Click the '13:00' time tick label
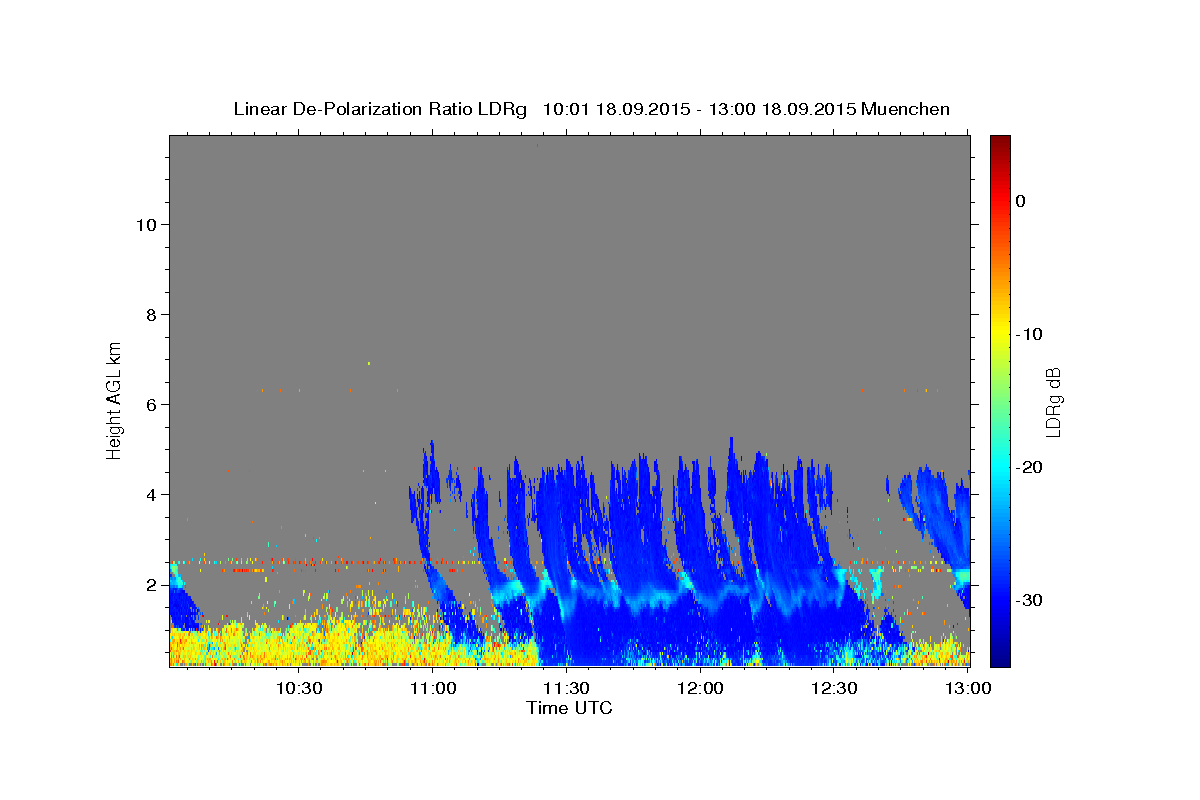Image resolution: width=1200 pixels, height=800 pixels. (967, 689)
